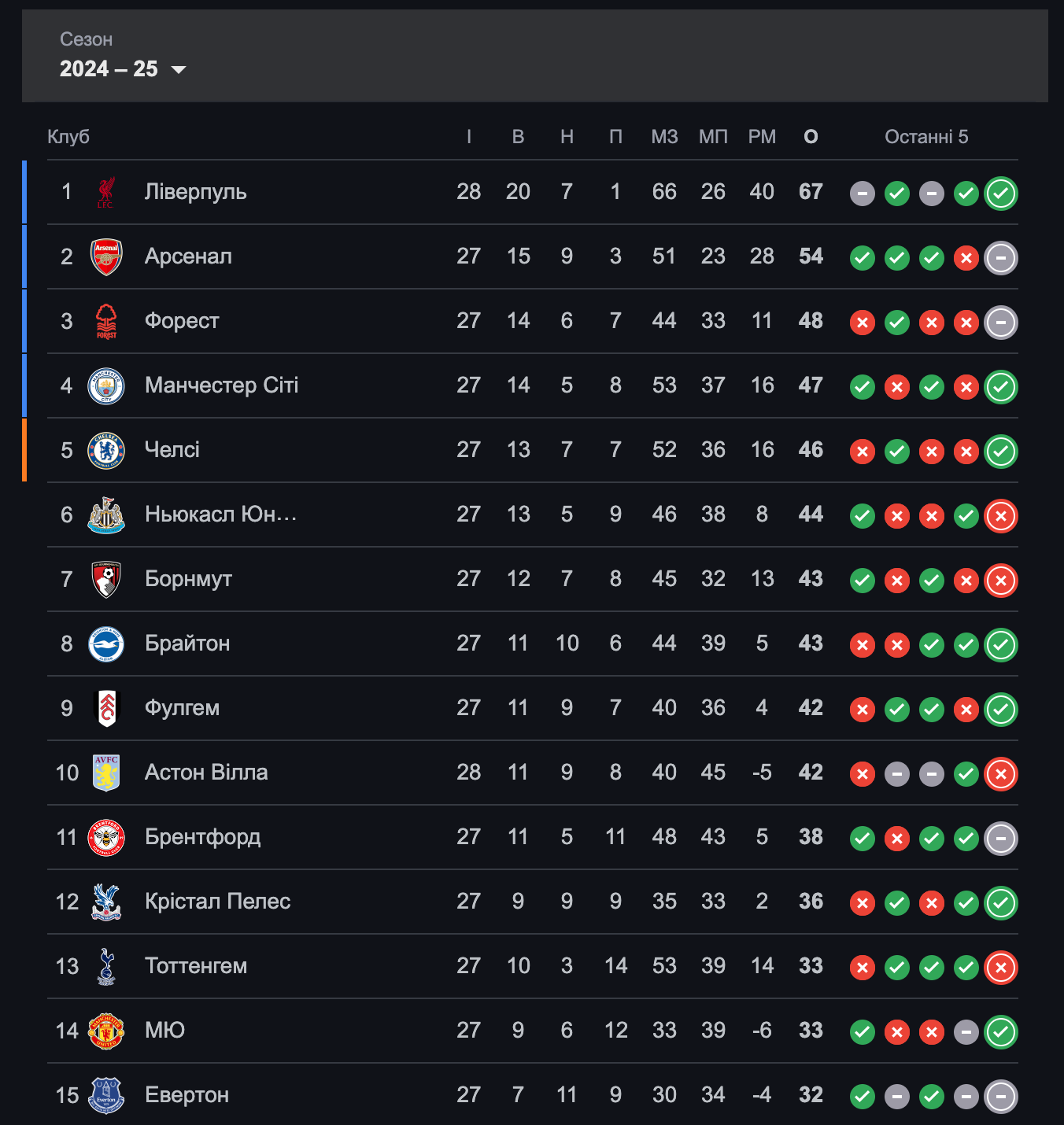Select the Chelsea crest icon
Screen dimensions: 1064x1125
point(106,450)
